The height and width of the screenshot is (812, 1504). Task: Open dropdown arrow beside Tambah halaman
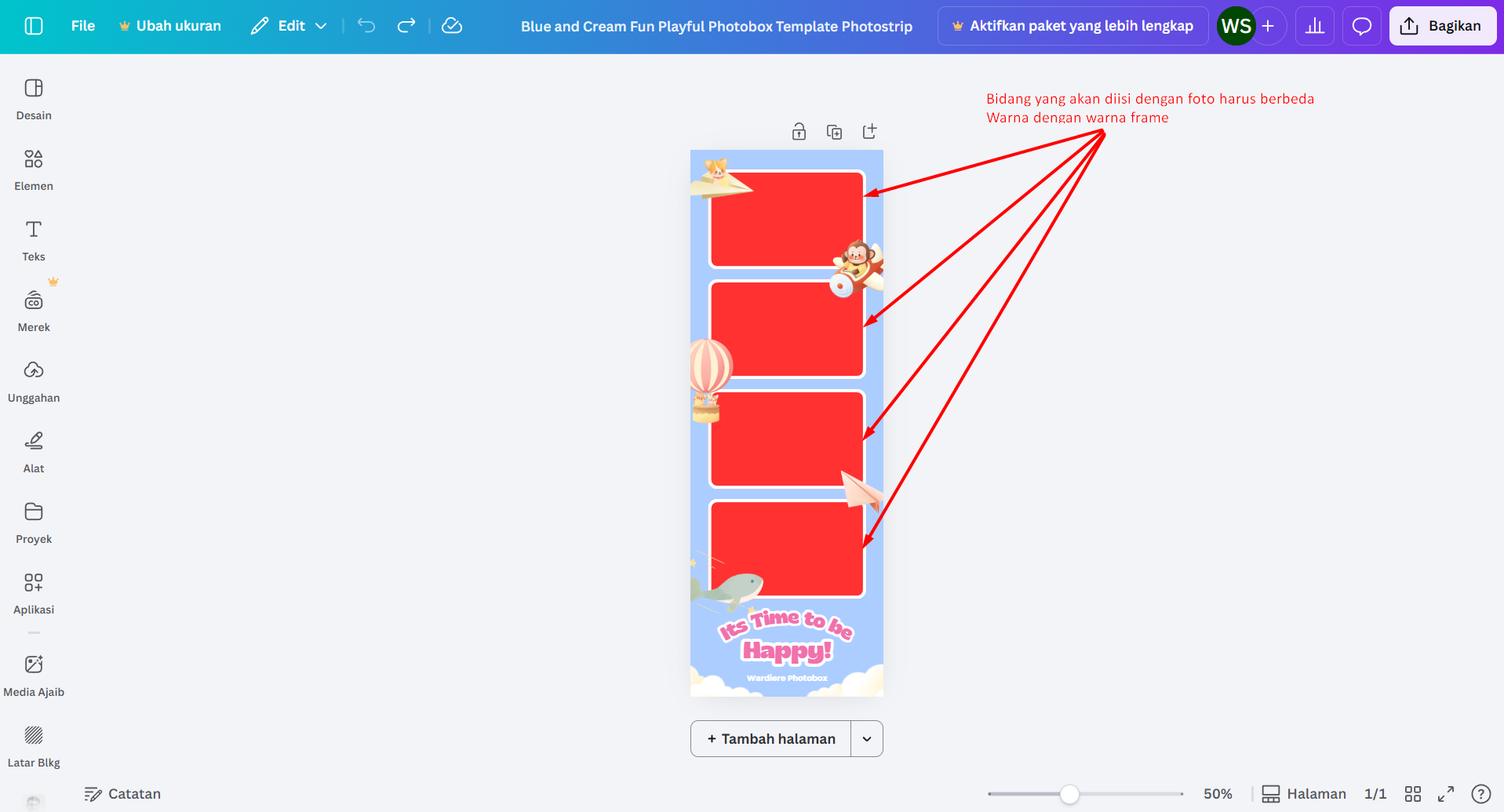point(867,739)
